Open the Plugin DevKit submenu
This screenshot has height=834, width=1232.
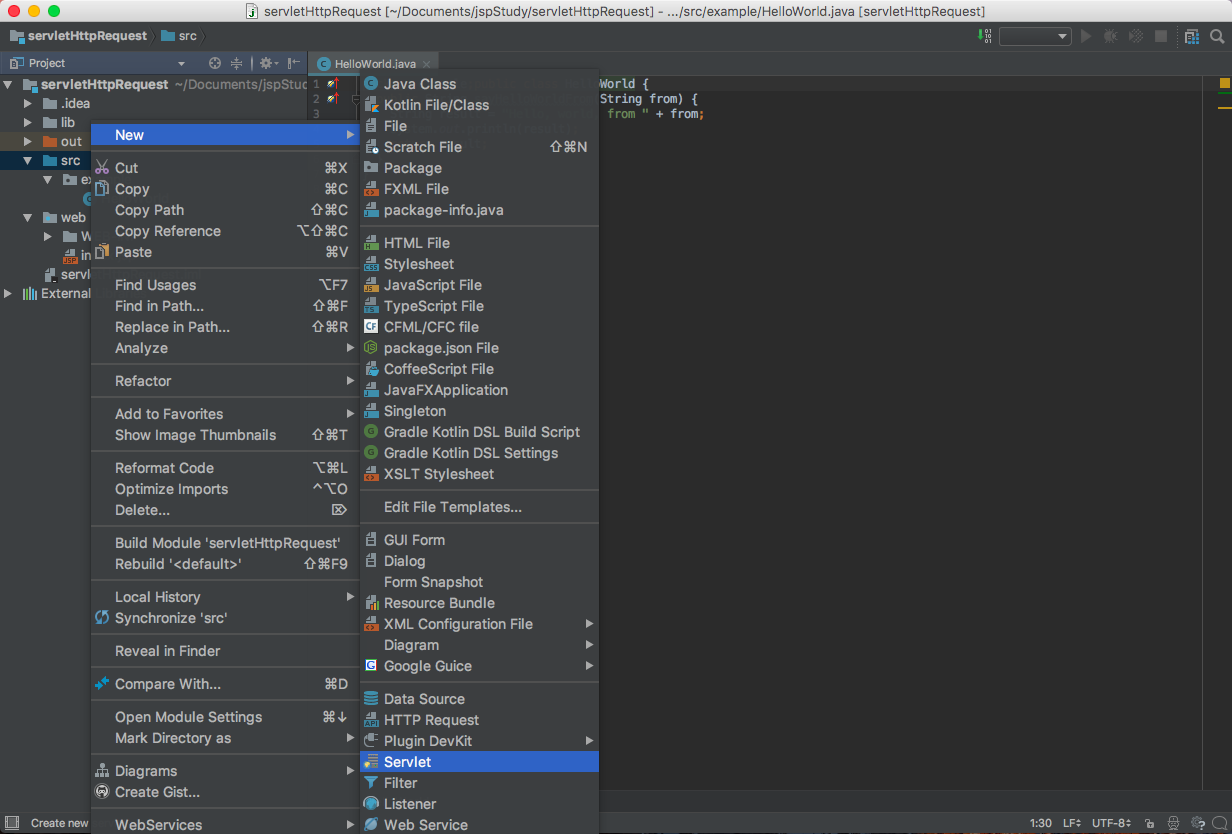pos(479,741)
